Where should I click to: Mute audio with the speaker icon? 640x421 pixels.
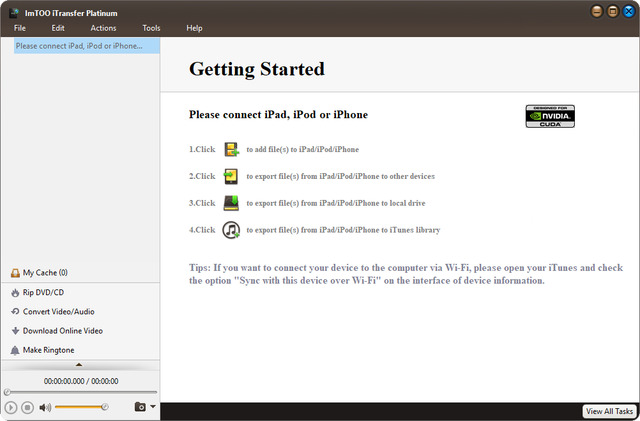[x=45, y=407]
